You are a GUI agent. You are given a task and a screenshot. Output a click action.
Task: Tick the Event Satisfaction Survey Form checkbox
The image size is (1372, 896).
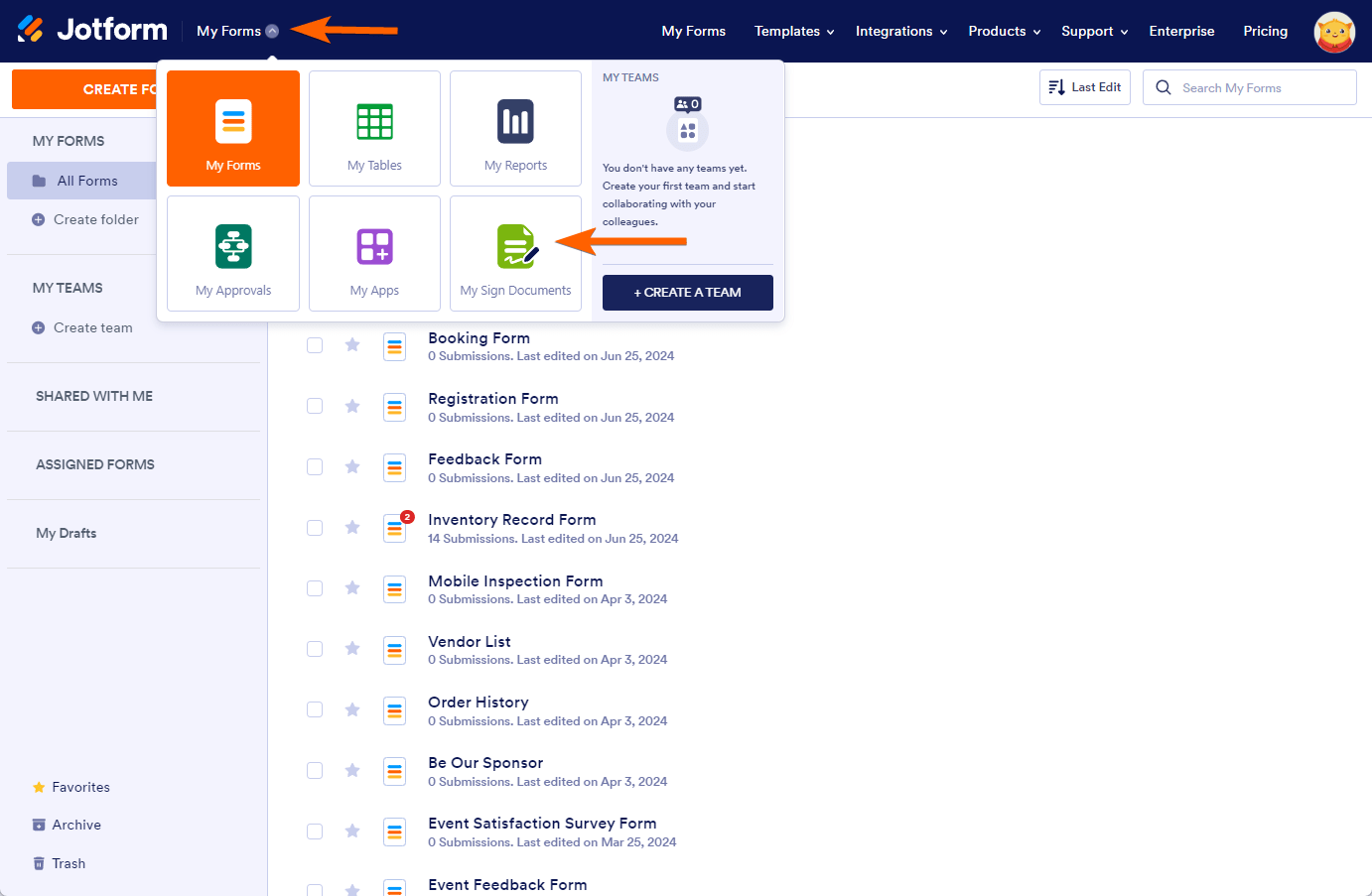click(315, 832)
